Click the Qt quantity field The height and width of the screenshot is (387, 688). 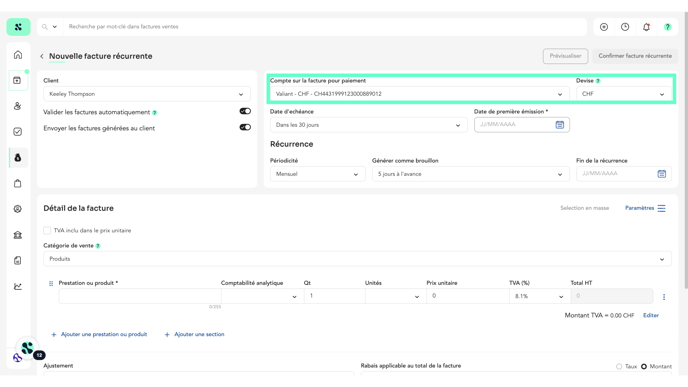coord(334,296)
